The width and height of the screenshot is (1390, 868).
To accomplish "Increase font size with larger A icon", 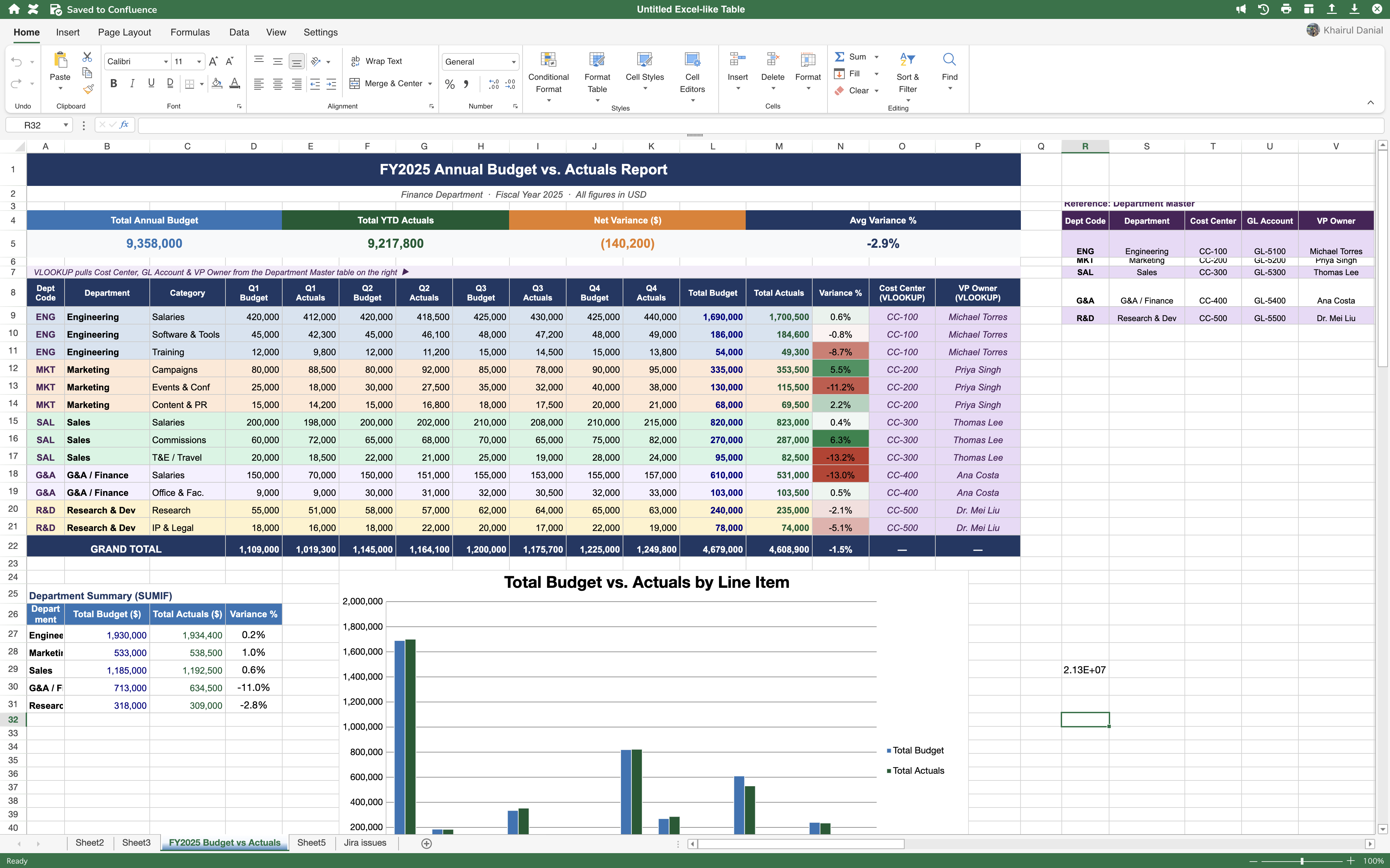I will [x=213, y=62].
